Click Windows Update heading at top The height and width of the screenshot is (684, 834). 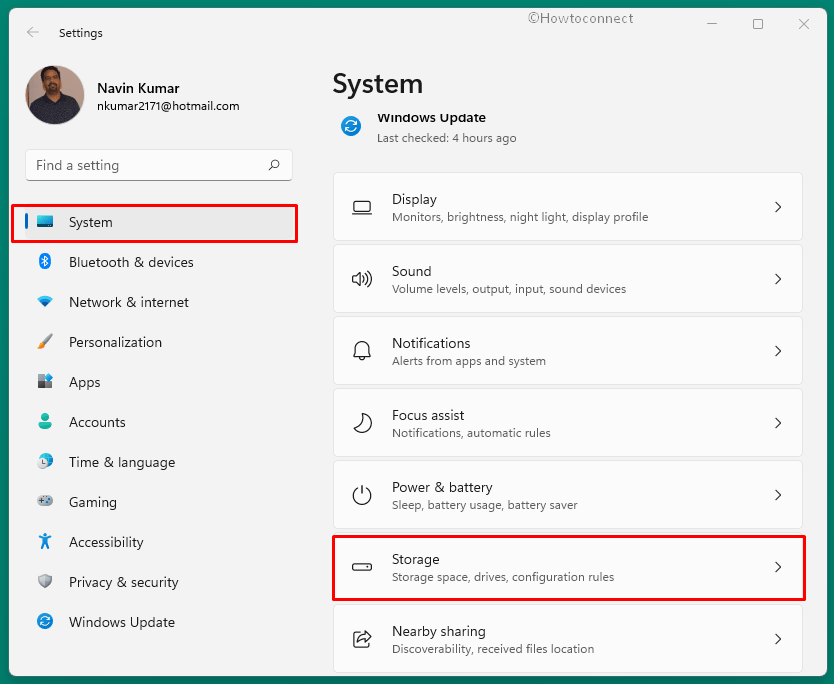[431, 118]
